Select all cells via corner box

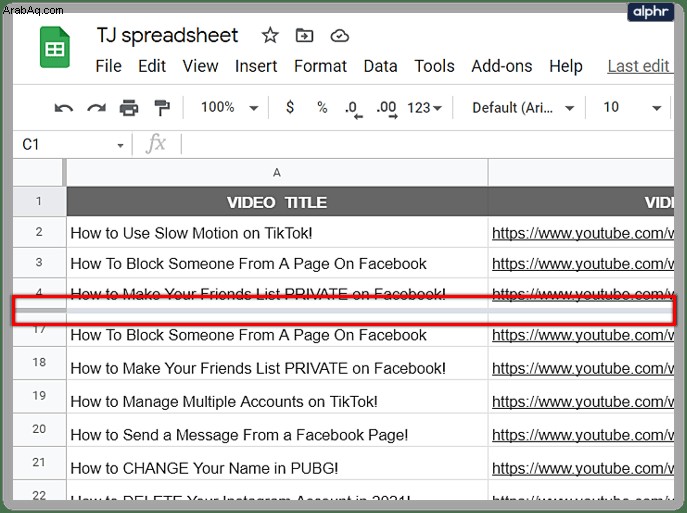click(39, 173)
